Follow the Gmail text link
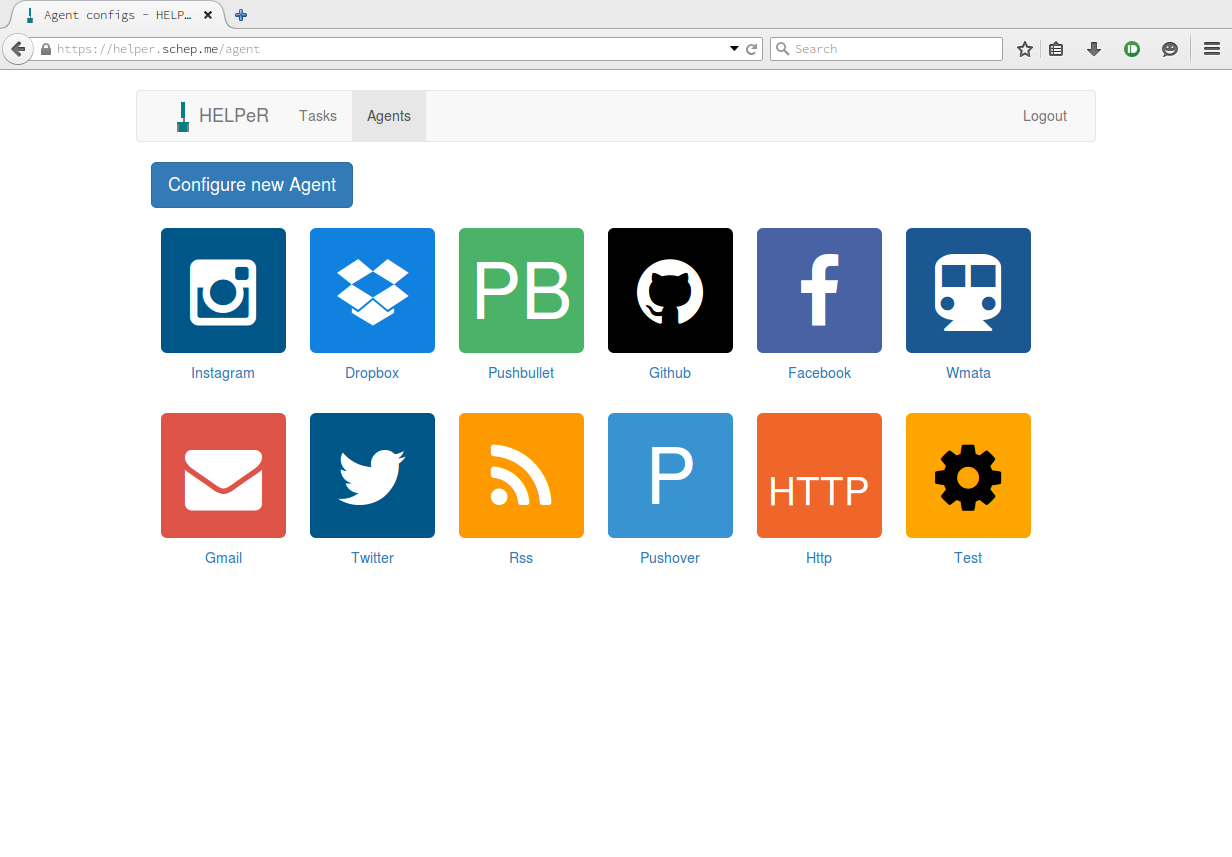 coord(223,558)
